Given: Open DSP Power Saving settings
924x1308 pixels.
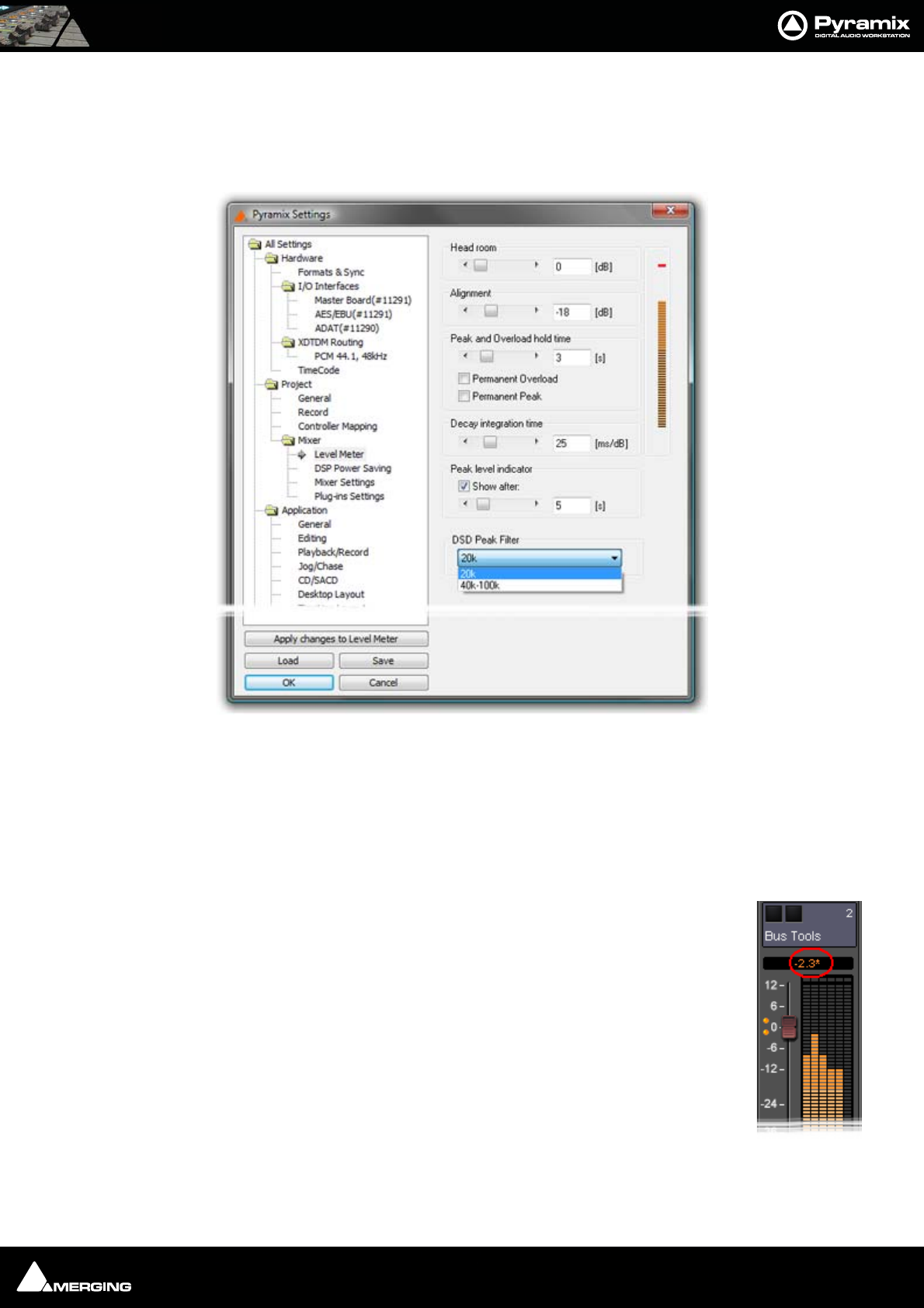Looking at the screenshot, I should coord(353,468).
